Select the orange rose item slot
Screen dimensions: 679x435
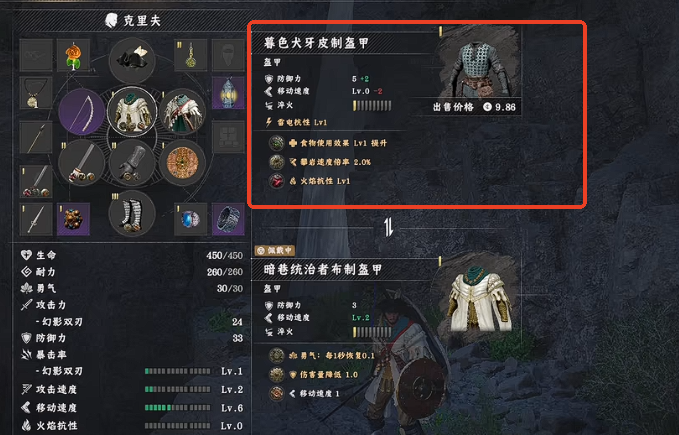tap(74, 55)
